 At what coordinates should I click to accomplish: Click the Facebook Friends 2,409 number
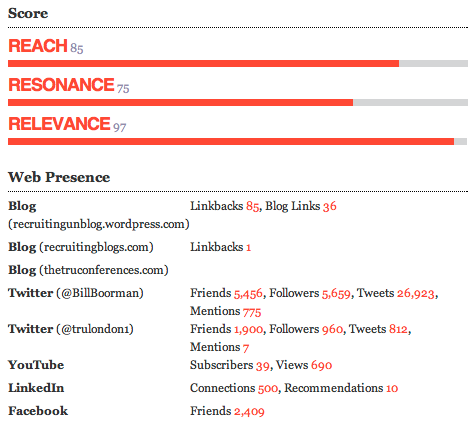[249, 412]
